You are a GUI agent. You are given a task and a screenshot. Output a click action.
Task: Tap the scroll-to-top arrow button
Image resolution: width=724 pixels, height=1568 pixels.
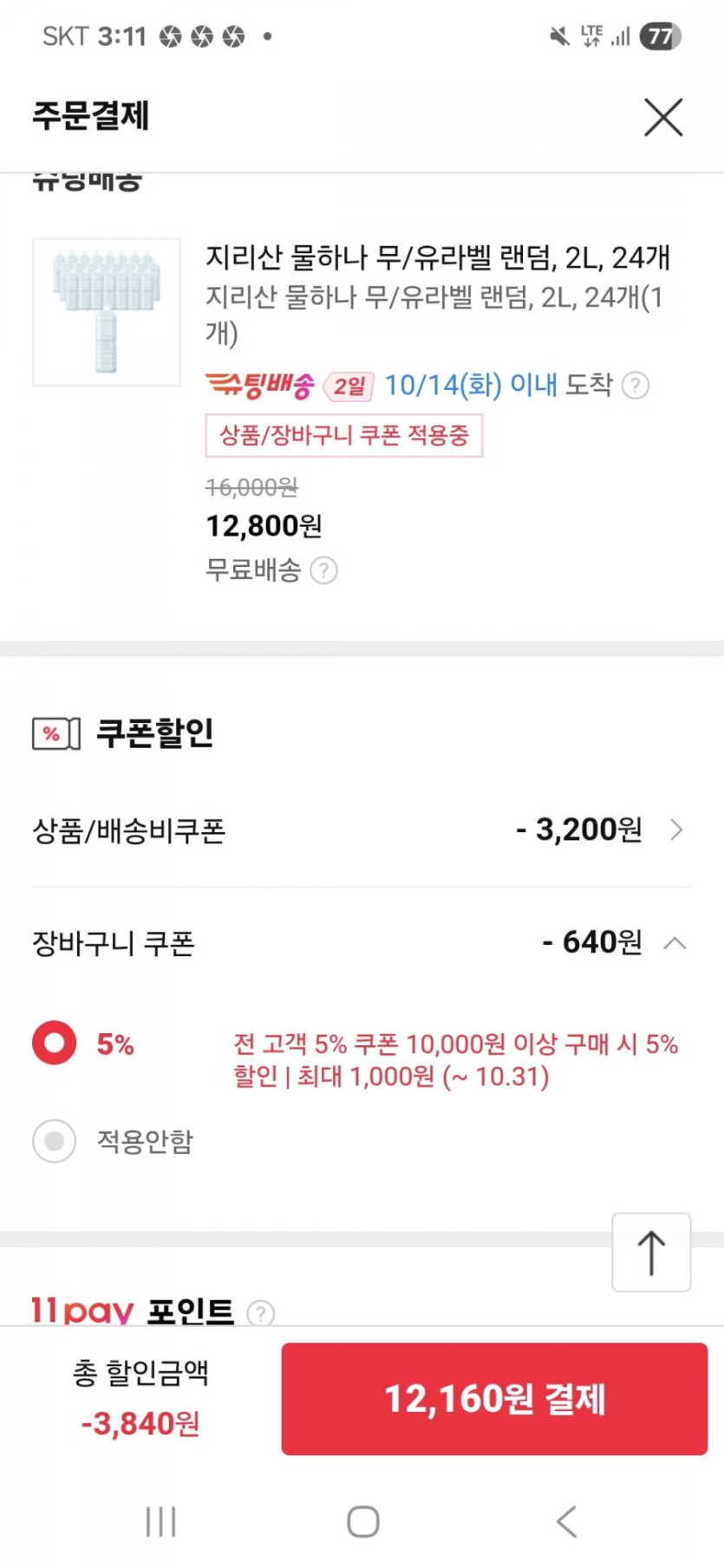[x=651, y=1252]
